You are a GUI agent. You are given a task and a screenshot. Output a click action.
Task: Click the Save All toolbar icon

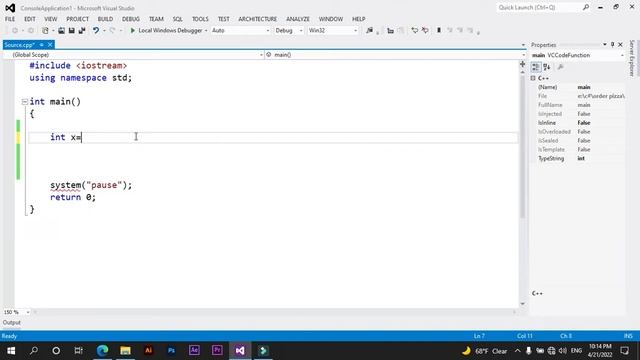(x=82, y=31)
